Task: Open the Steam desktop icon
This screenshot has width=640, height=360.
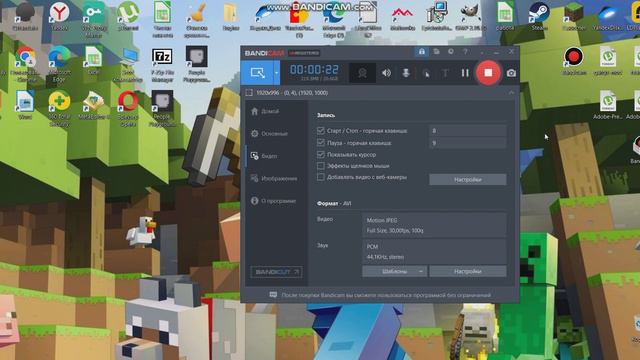Action: pos(539,16)
